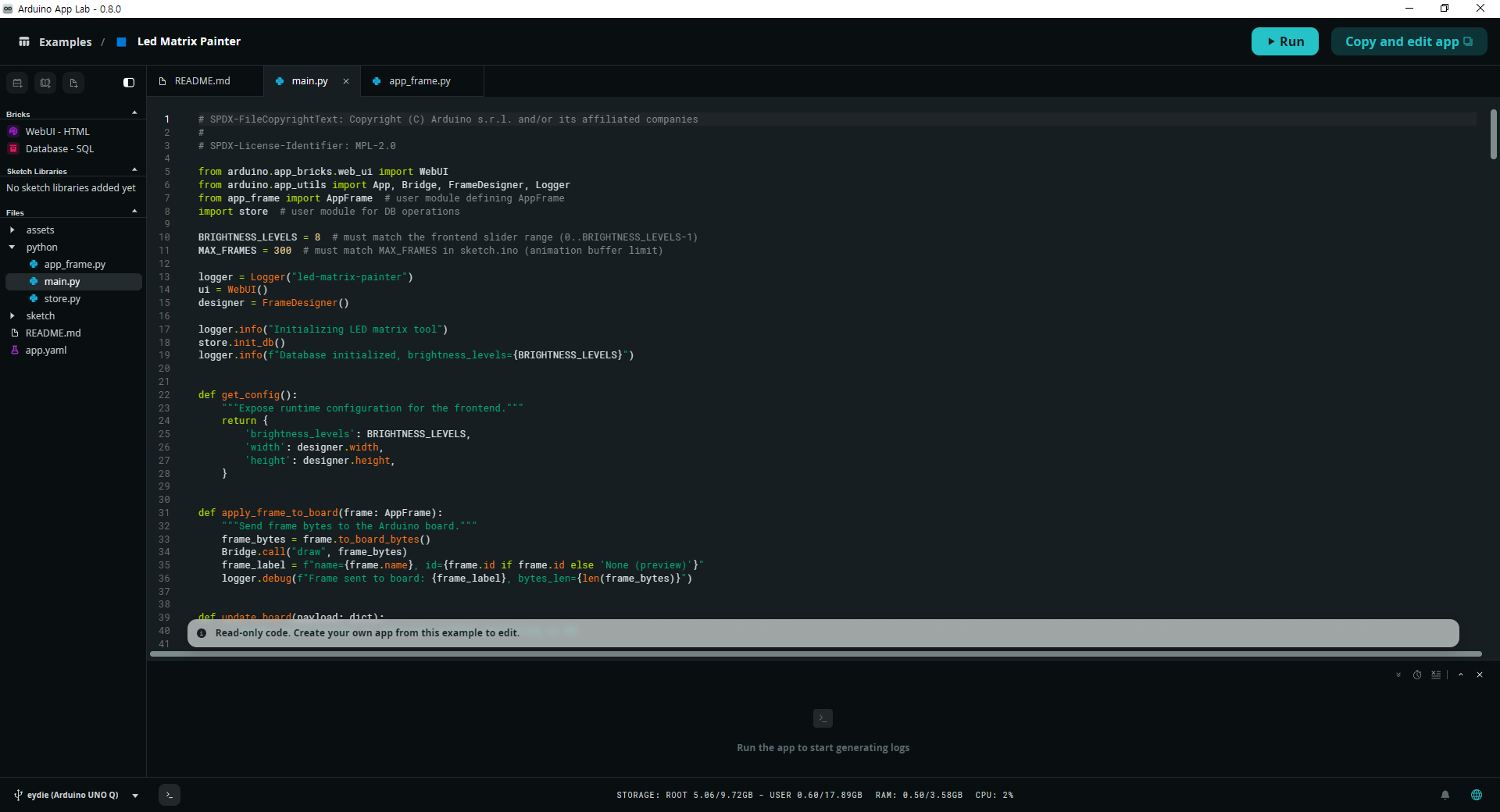Open the WebUI - HTML brick icon
1500x812 pixels.
13,131
